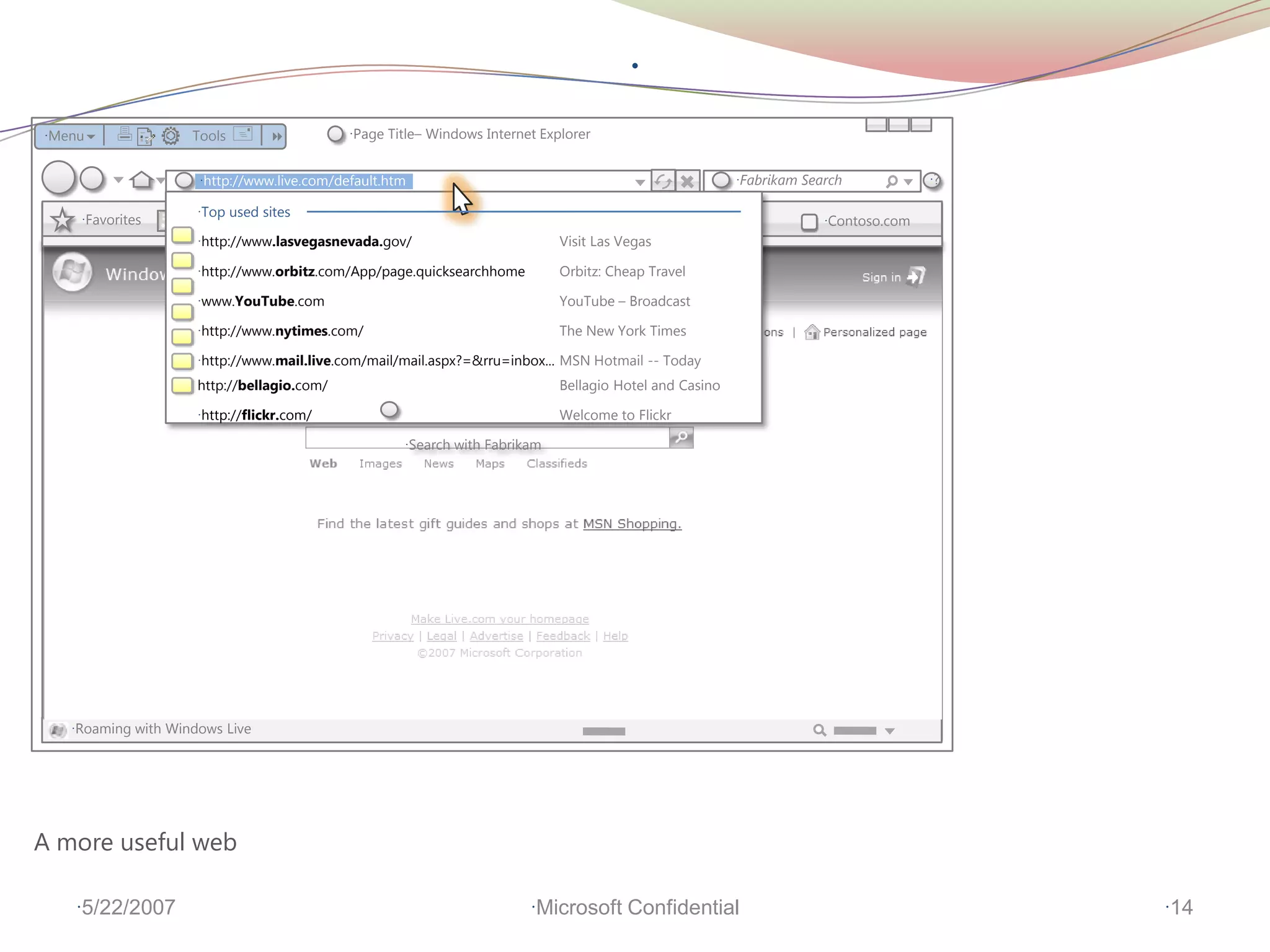Image resolution: width=1270 pixels, height=952 pixels.
Task: Switch to the Web search tab
Action: (323, 464)
